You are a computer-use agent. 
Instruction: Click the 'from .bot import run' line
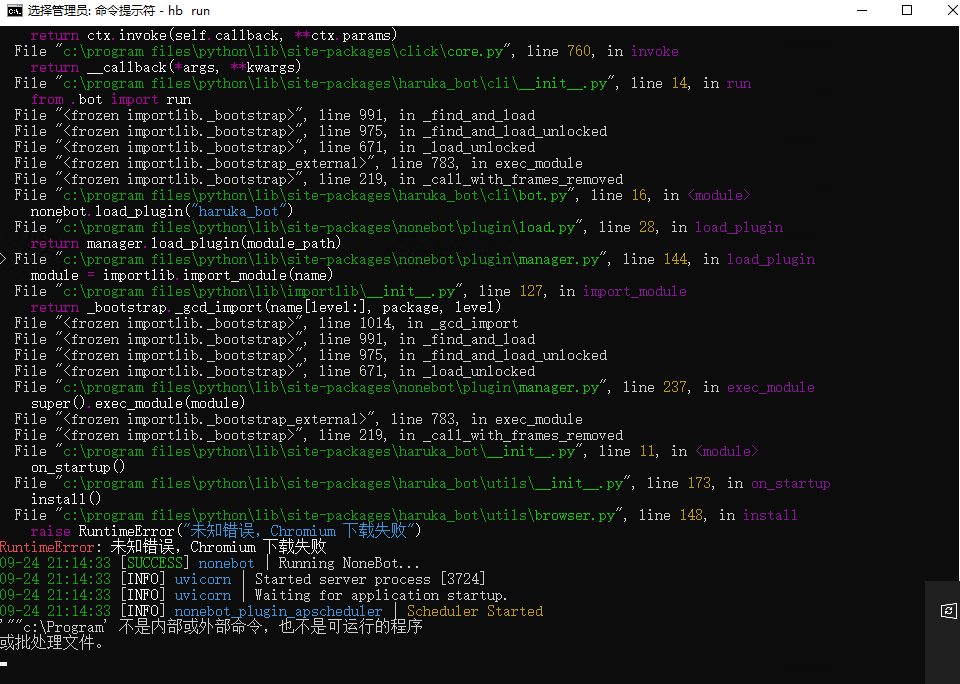click(110, 99)
